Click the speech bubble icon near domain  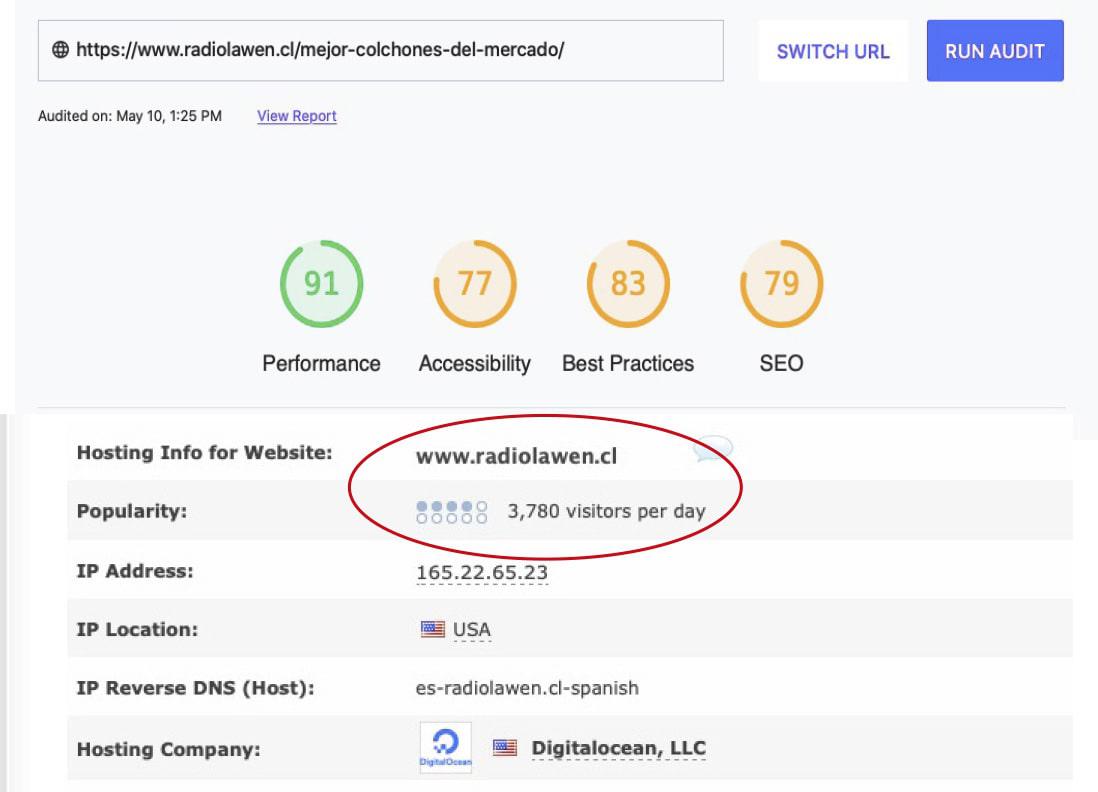pos(711,450)
